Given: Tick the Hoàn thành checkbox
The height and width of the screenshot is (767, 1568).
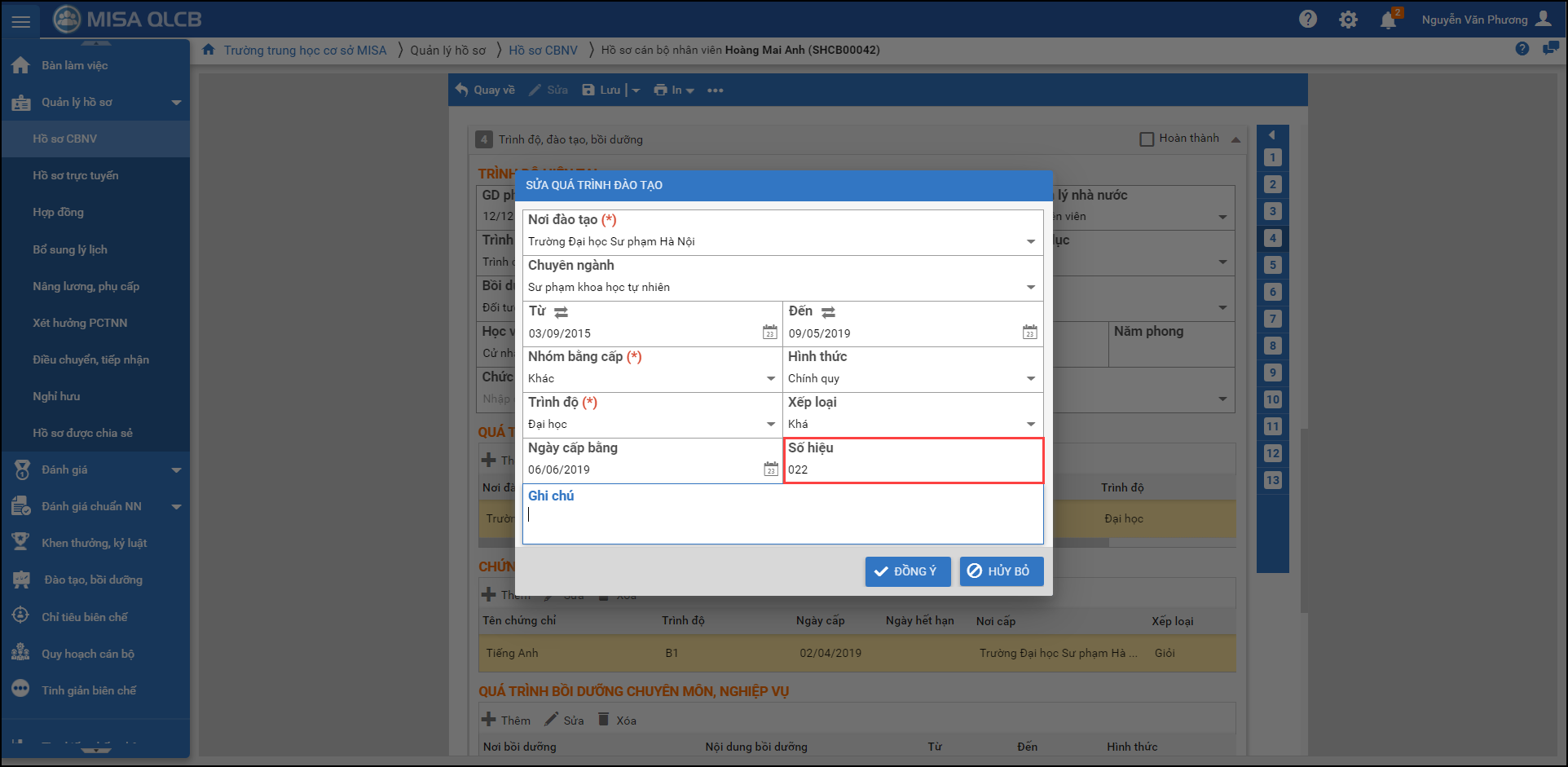Looking at the screenshot, I should click(x=1147, y=139).
